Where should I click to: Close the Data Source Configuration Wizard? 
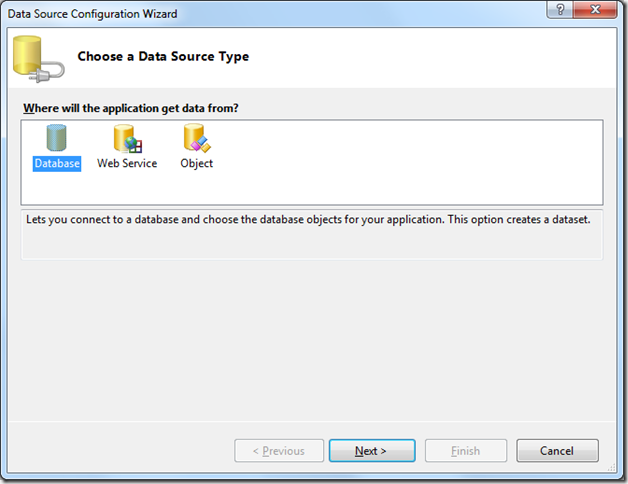tap(593, 12)
